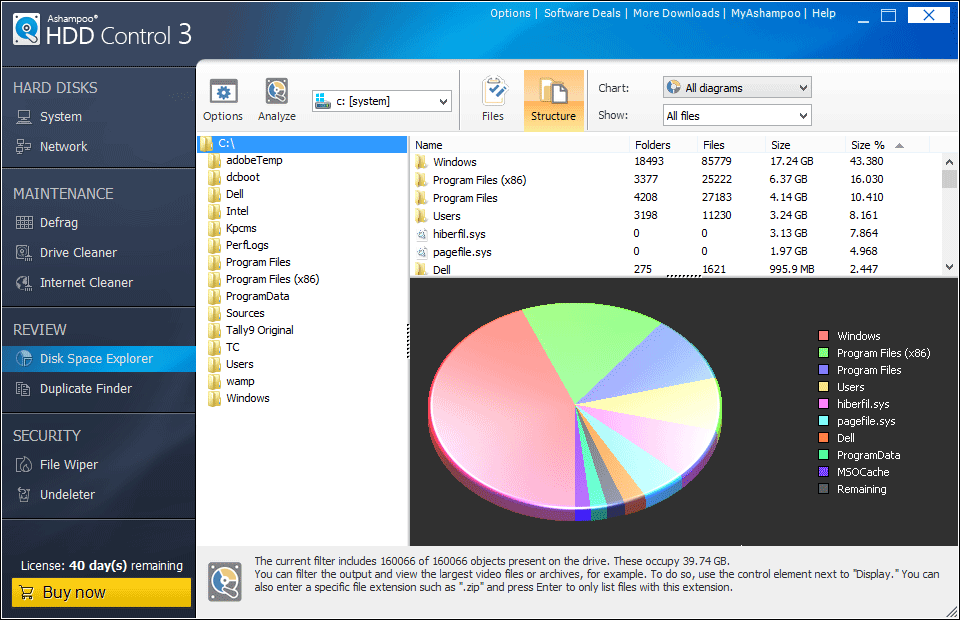
Task: Open the drive selector c: [system] dropdown
Action: 382,102
